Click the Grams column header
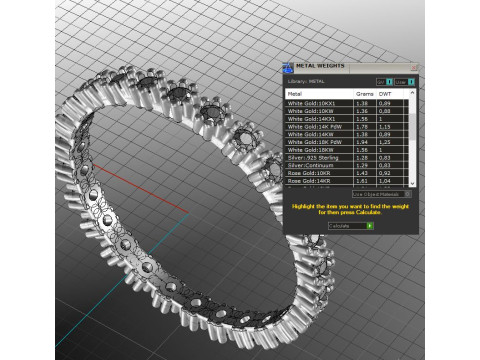Screen dimensions: 480x360 click(365, 94)
